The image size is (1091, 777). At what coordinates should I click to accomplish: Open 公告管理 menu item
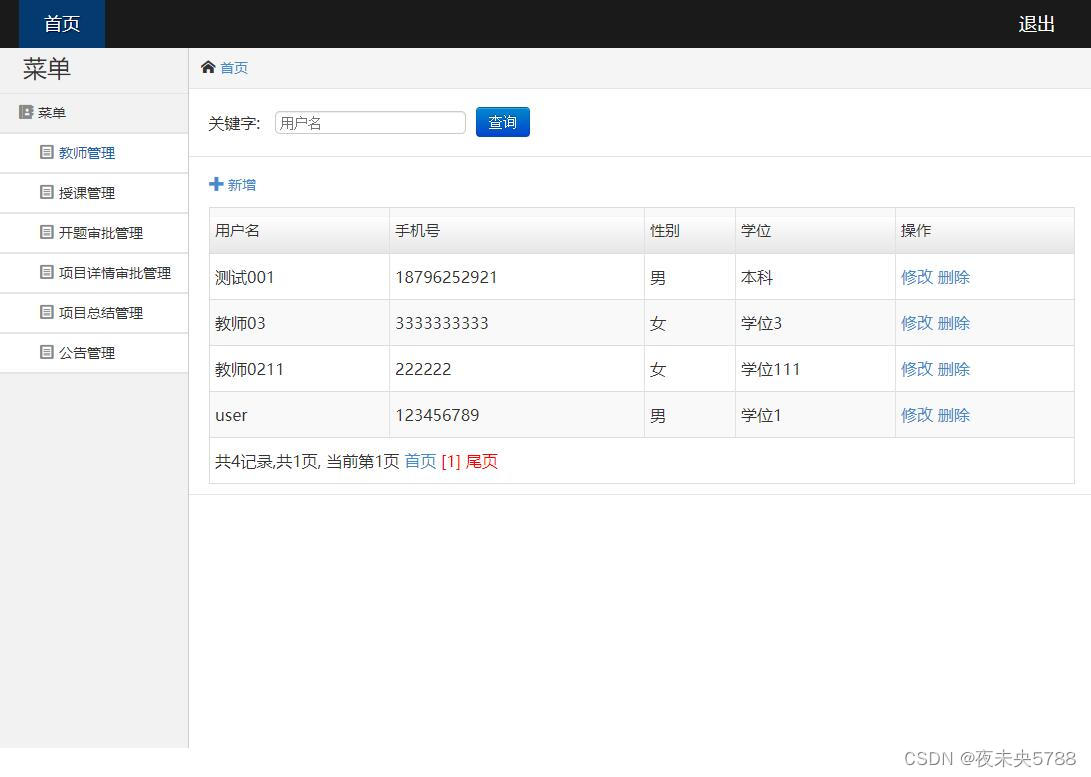pyautogui.click(x=87, y=353)
